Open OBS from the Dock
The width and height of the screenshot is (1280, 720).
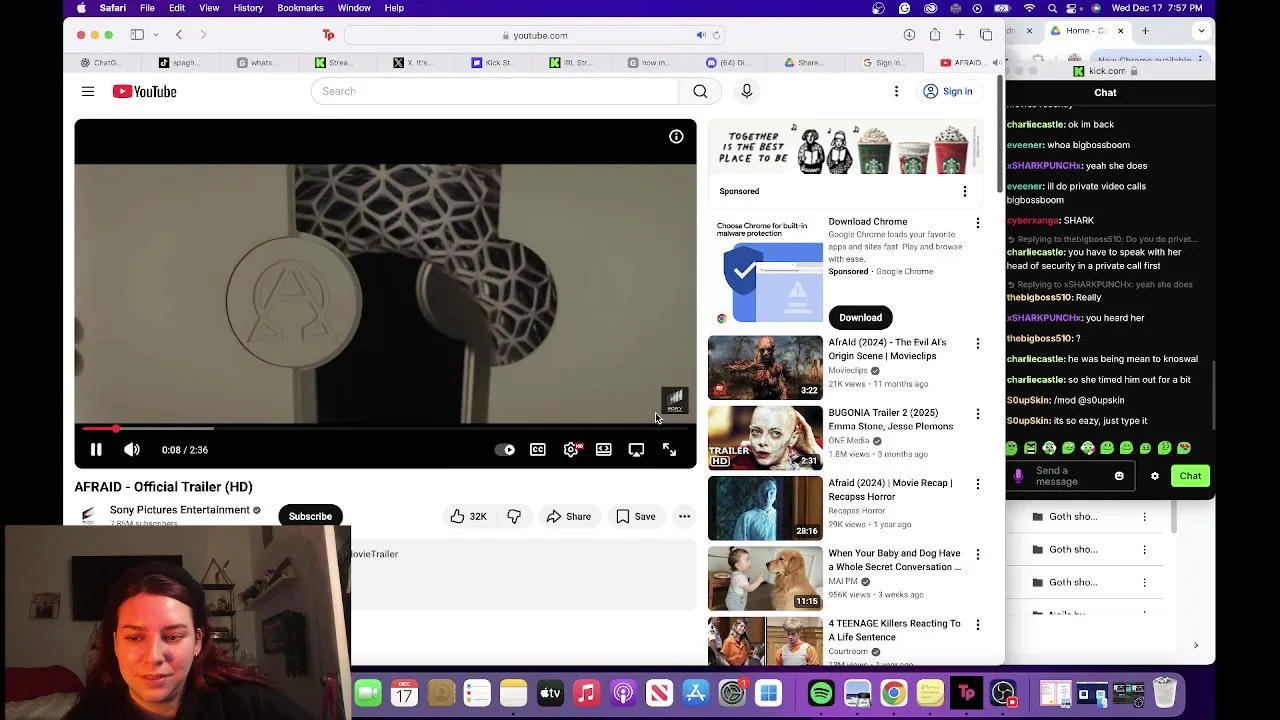[x=1003, y=693]
